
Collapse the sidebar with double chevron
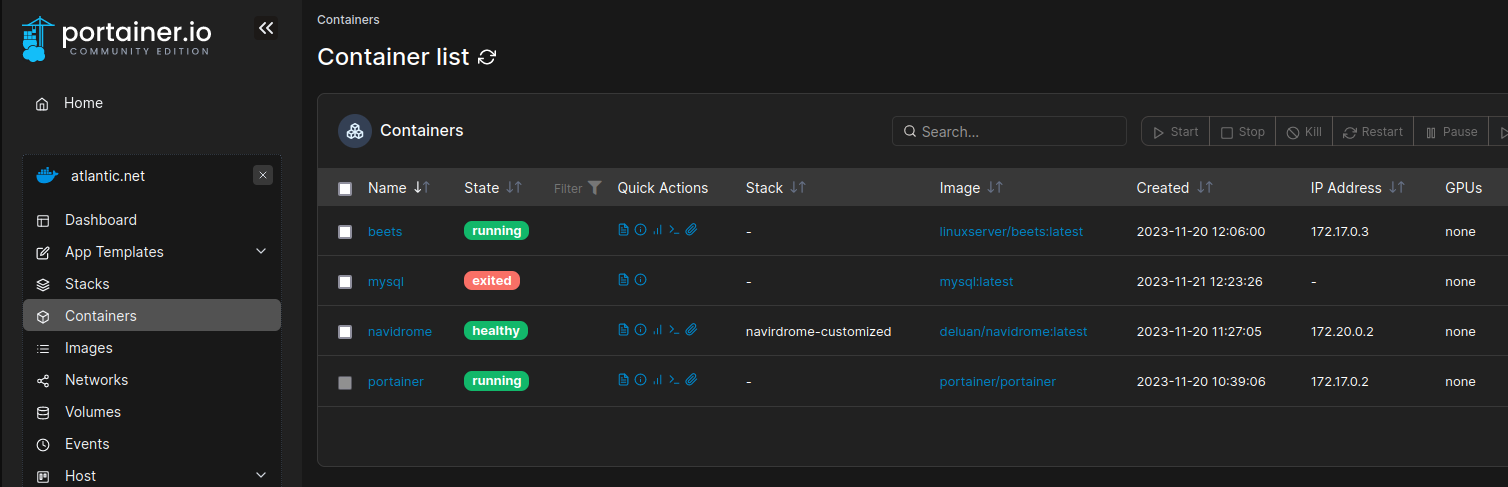click(266, 28)
